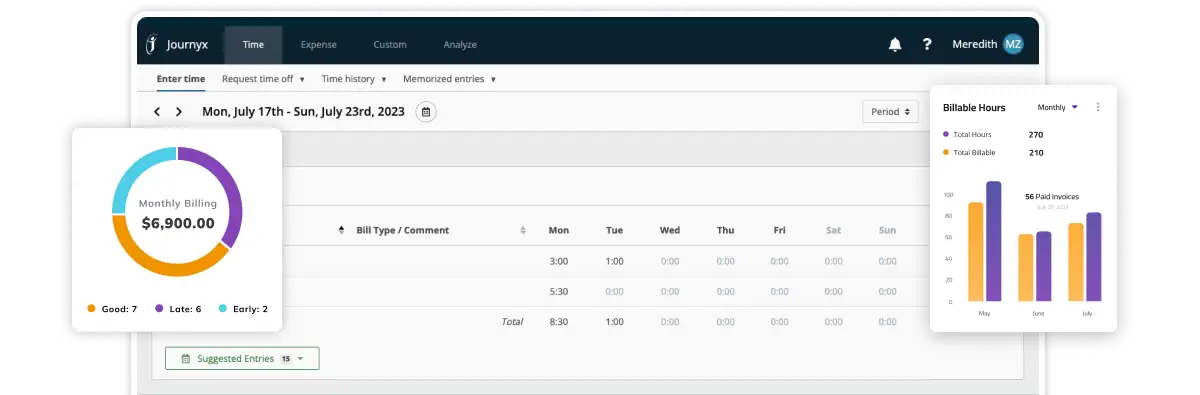
Task: Click the purple Late donut segment
Action: coord(228,192)
